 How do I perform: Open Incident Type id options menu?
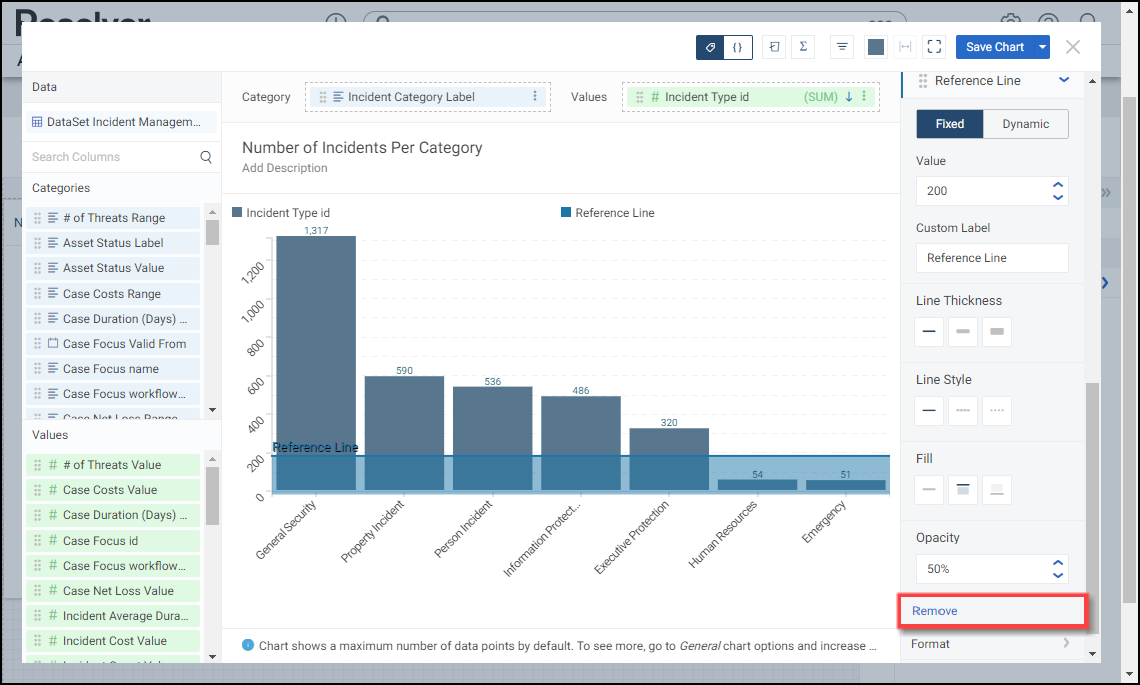[864, 97]
